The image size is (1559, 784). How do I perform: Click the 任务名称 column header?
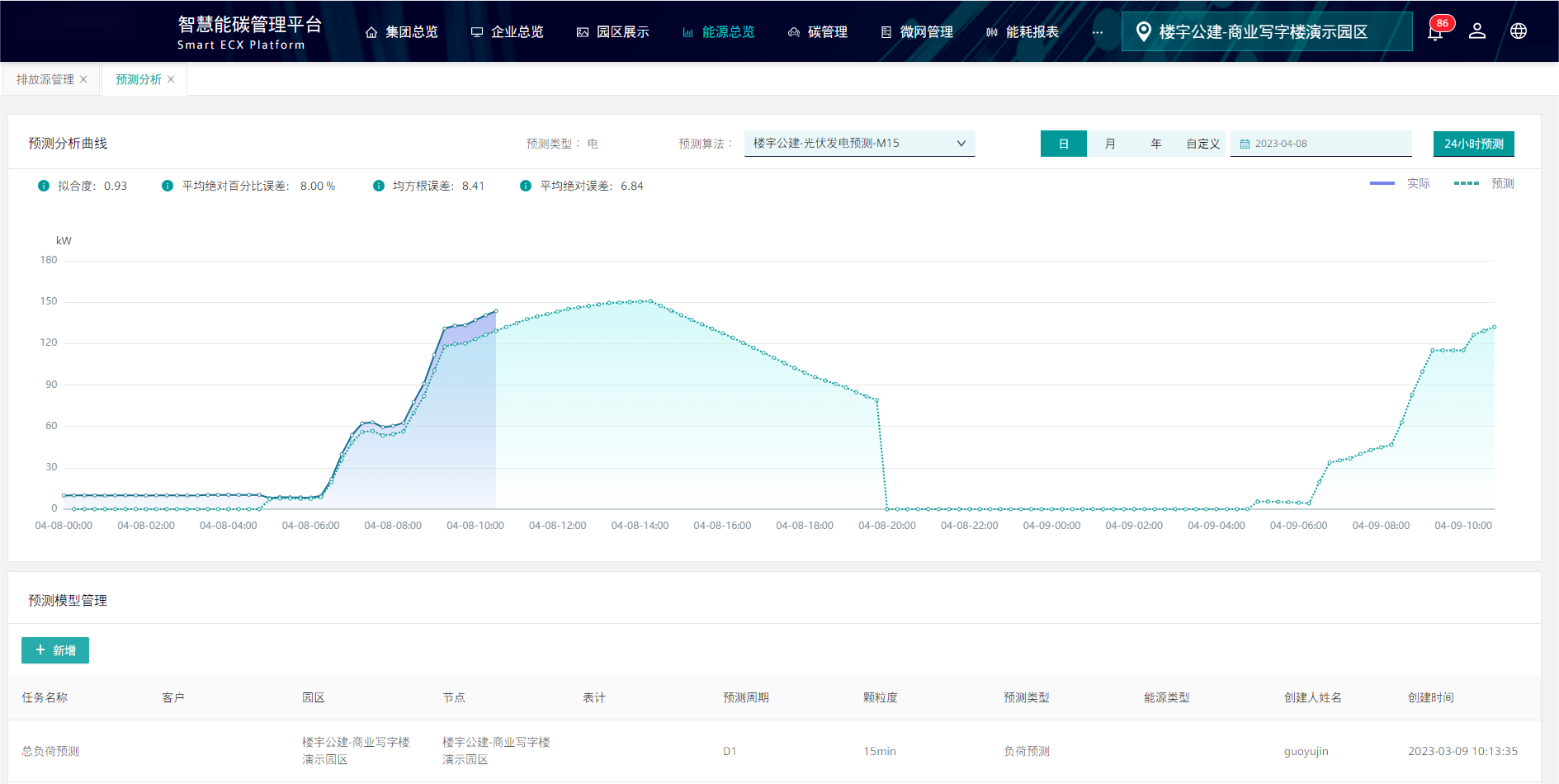(x=45, y=697)
